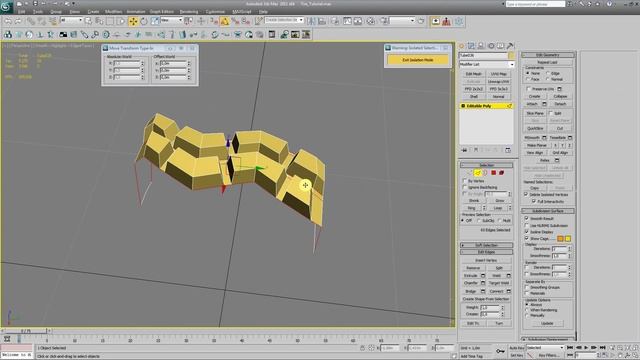
Task: Collapse the Edit Edges rollout
Action: (x=487, y=252)
